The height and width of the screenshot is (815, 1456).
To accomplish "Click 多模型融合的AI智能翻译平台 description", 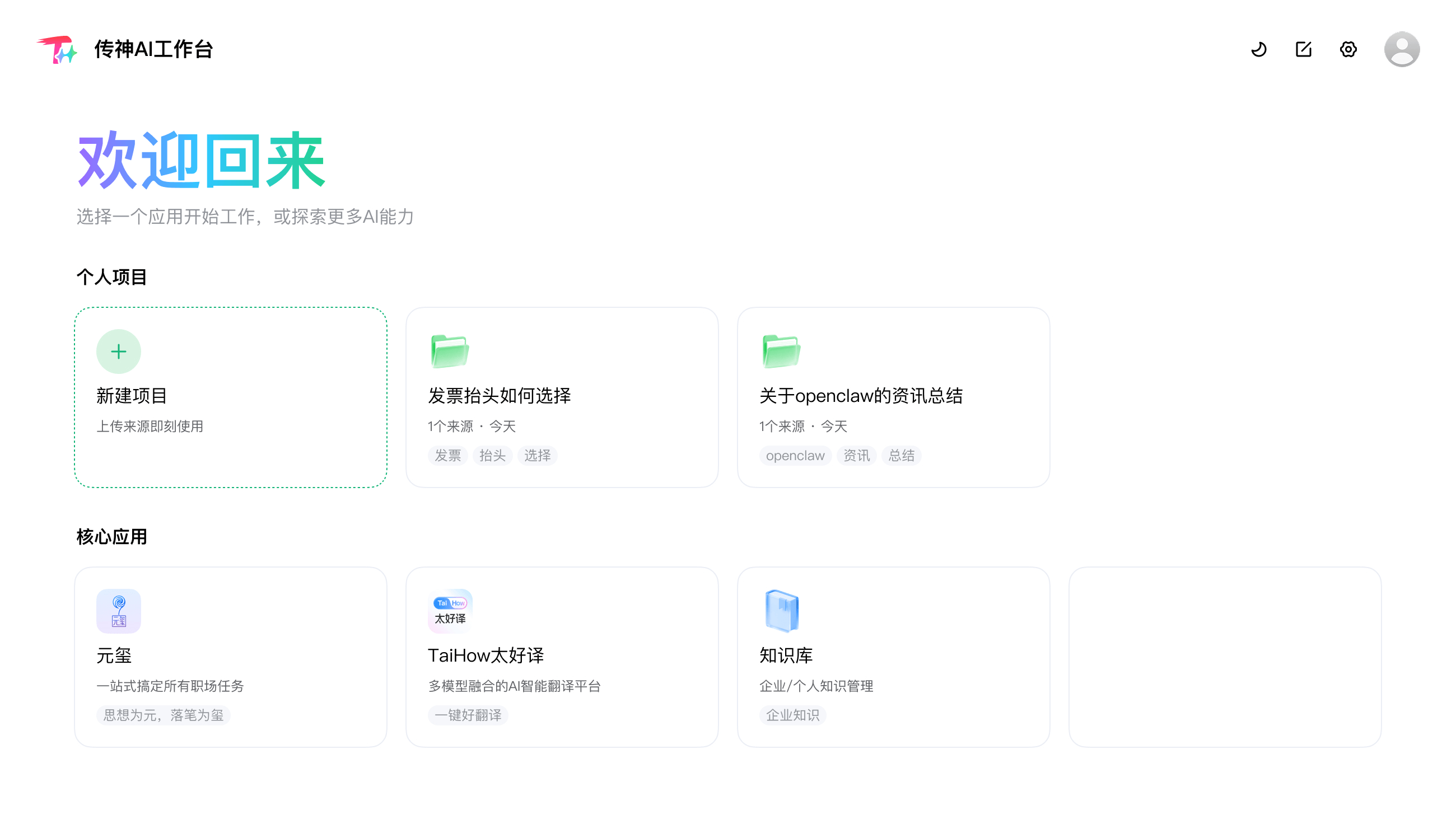I will (x=514, y=686).
